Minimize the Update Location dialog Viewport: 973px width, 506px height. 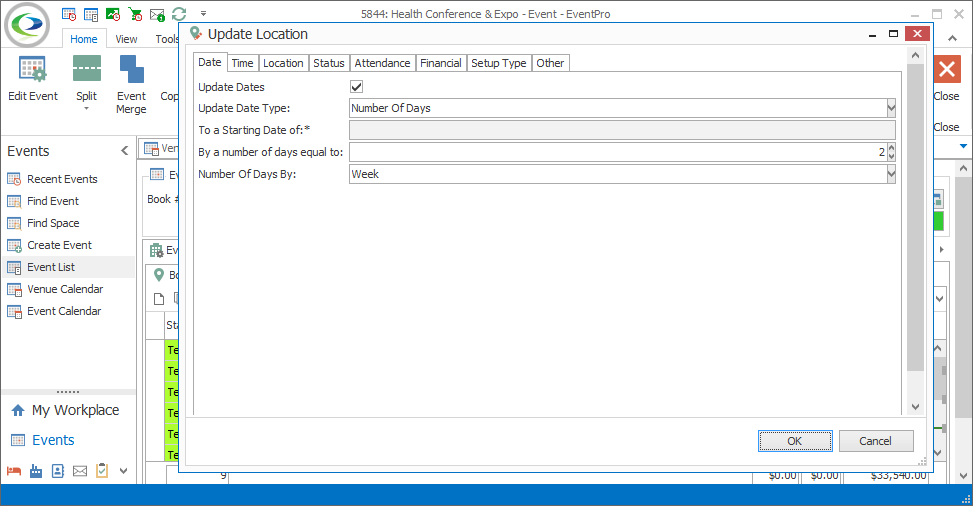(872, 34)
